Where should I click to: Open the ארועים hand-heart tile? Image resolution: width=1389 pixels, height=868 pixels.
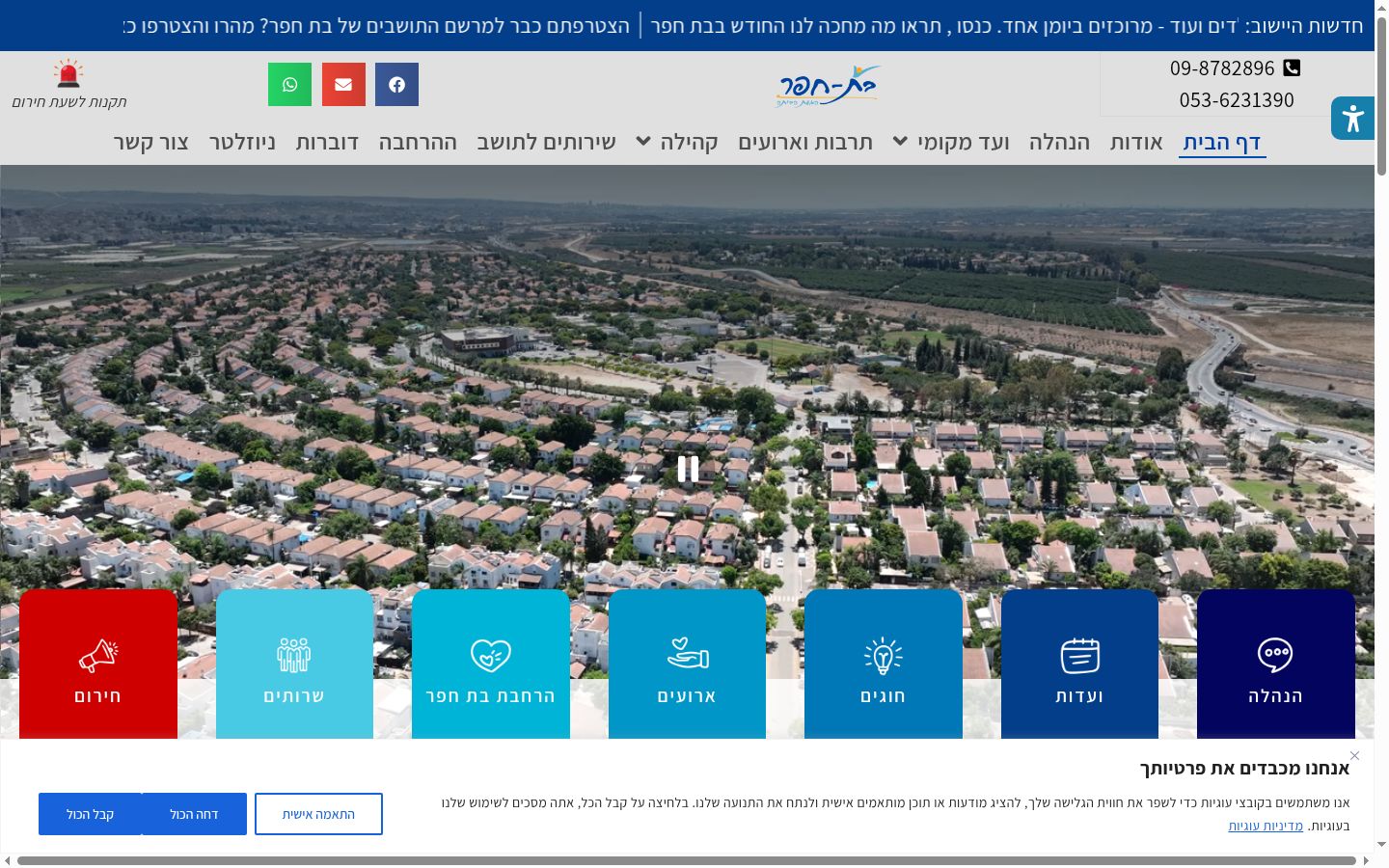(687, 665)
